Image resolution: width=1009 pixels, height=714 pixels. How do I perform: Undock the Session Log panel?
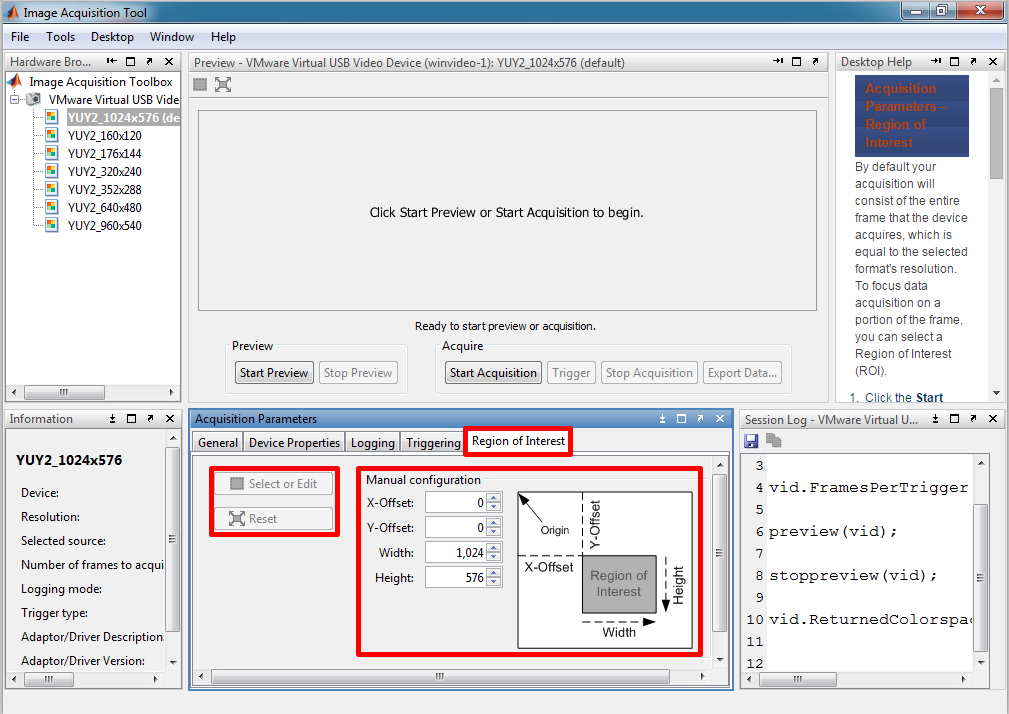point(974,419)
